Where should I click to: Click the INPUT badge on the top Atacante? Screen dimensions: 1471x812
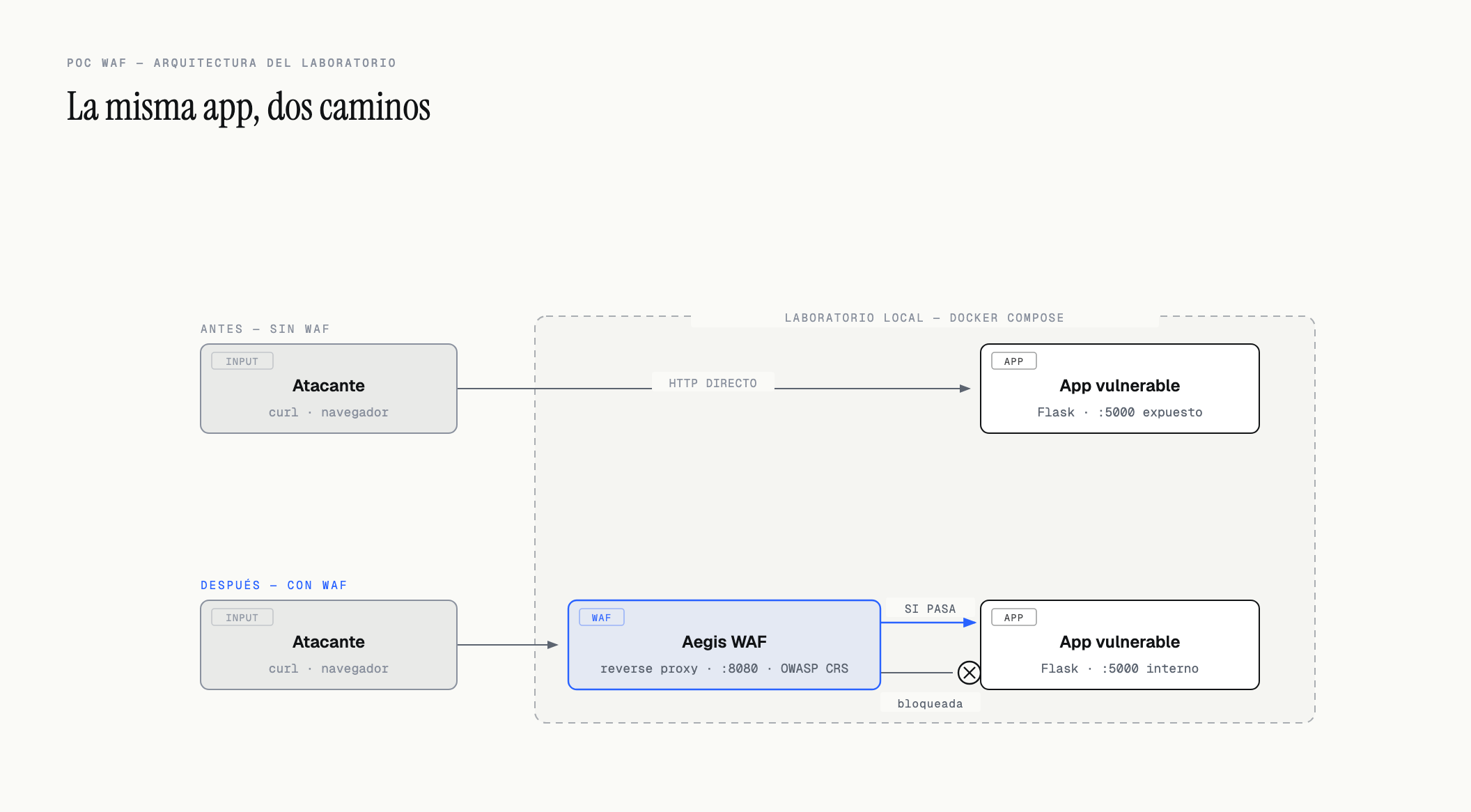pos(242,361)
